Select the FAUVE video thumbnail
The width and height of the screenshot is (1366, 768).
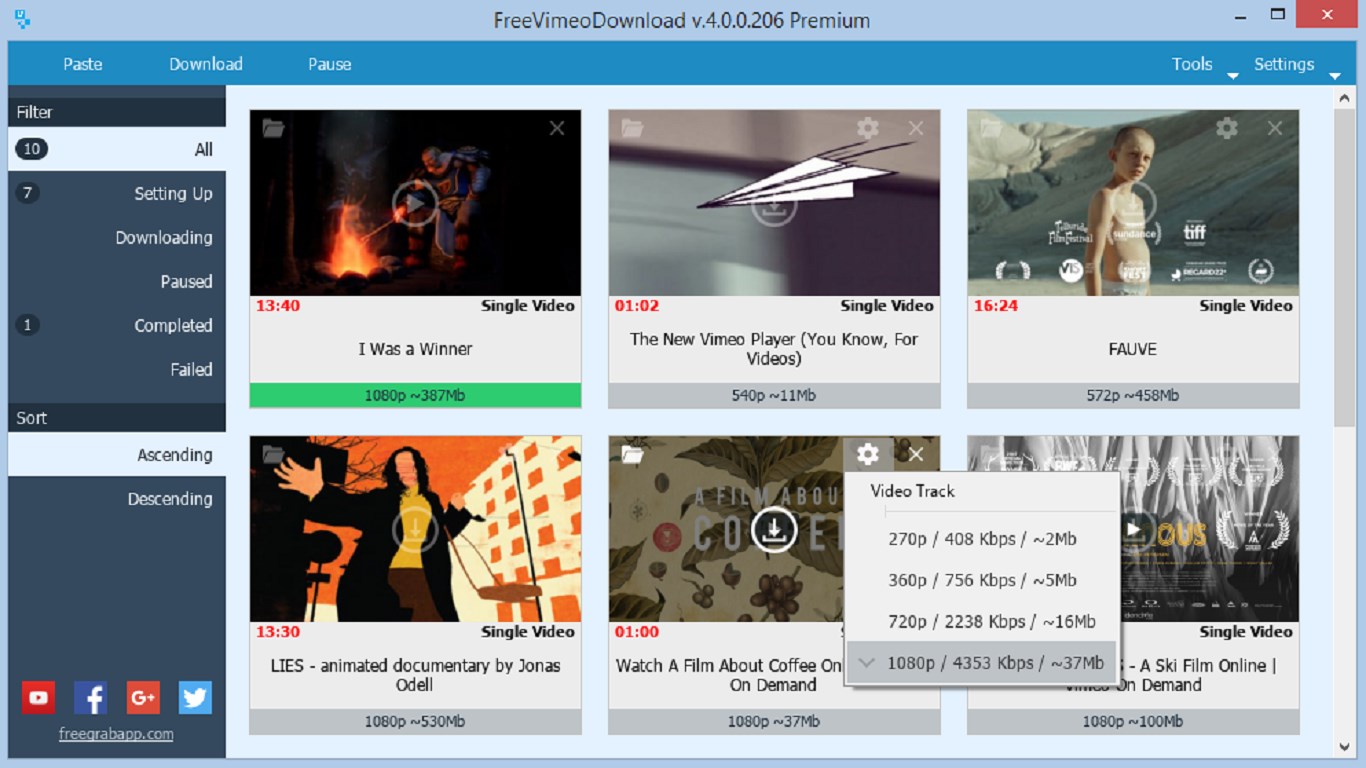1133,203
